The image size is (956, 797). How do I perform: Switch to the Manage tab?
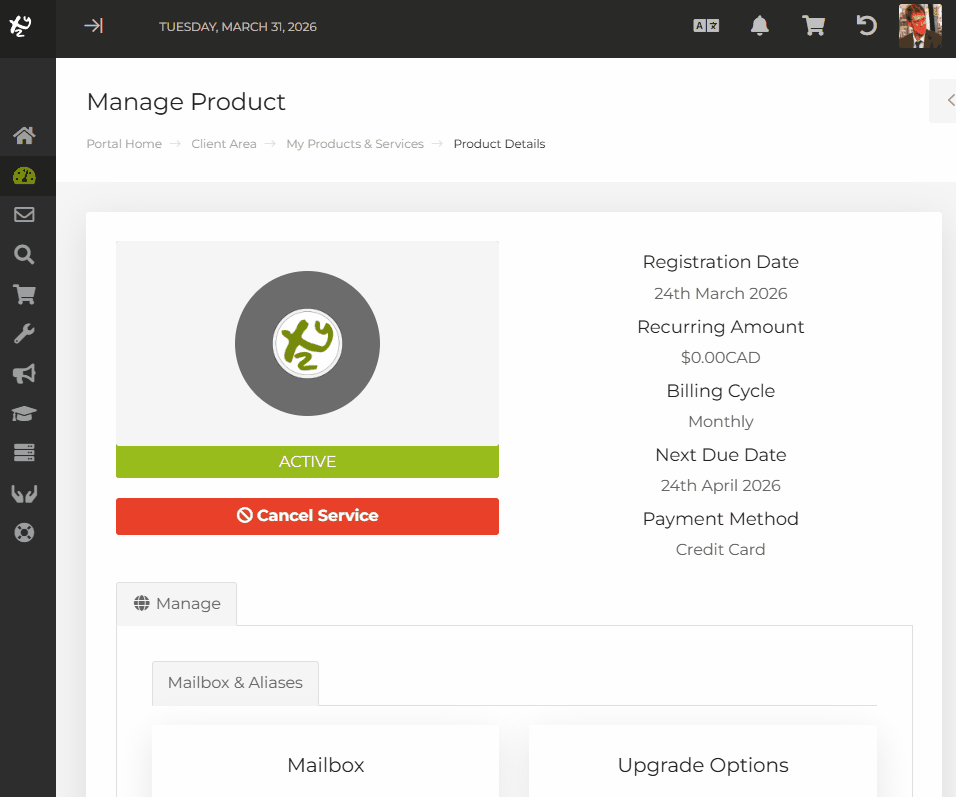click(x=177, y=604)
